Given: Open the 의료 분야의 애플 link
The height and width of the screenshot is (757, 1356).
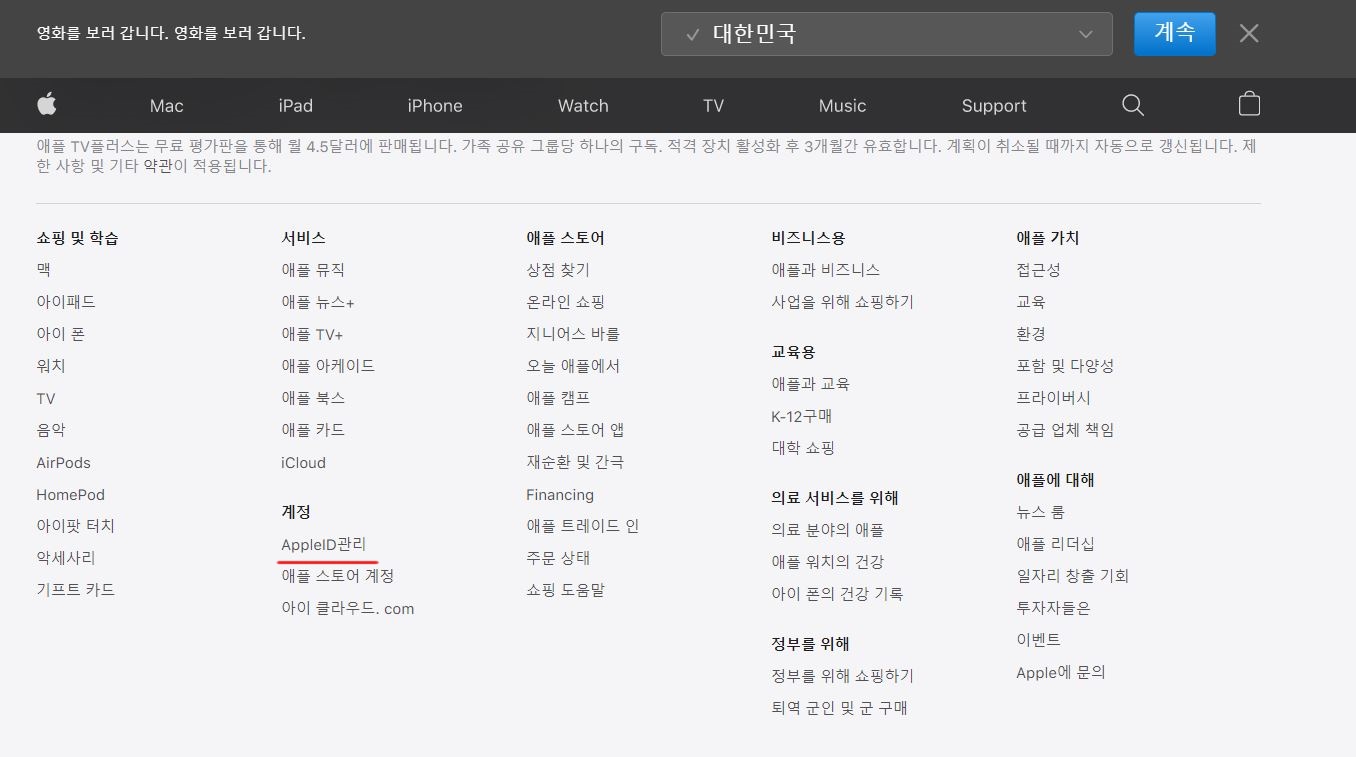Looking at the screenshot, I should pos(828,530).
